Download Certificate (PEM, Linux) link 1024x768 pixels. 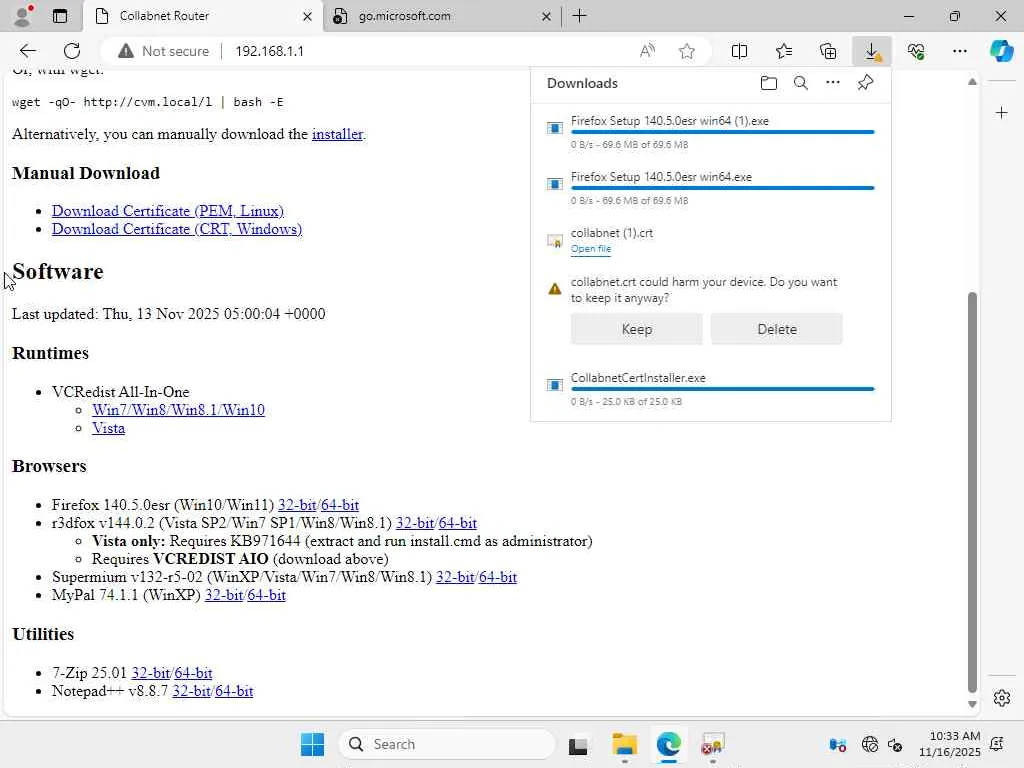168,211
